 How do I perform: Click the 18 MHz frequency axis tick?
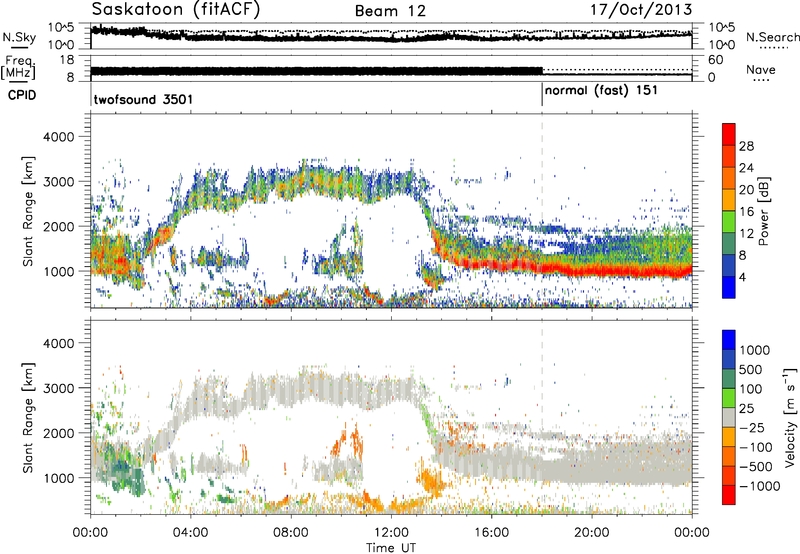67,60
